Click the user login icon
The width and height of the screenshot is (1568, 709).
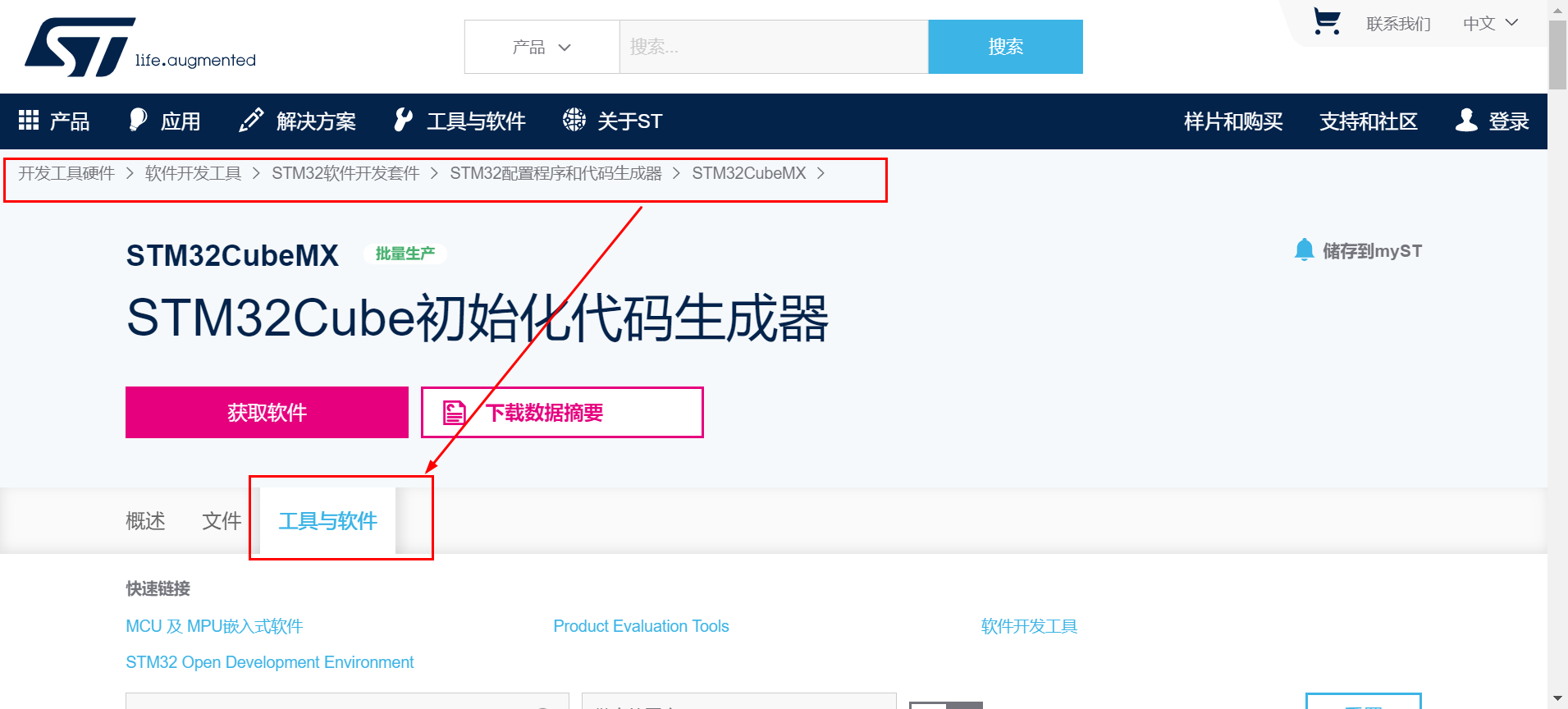click(x=1466, y=120)
